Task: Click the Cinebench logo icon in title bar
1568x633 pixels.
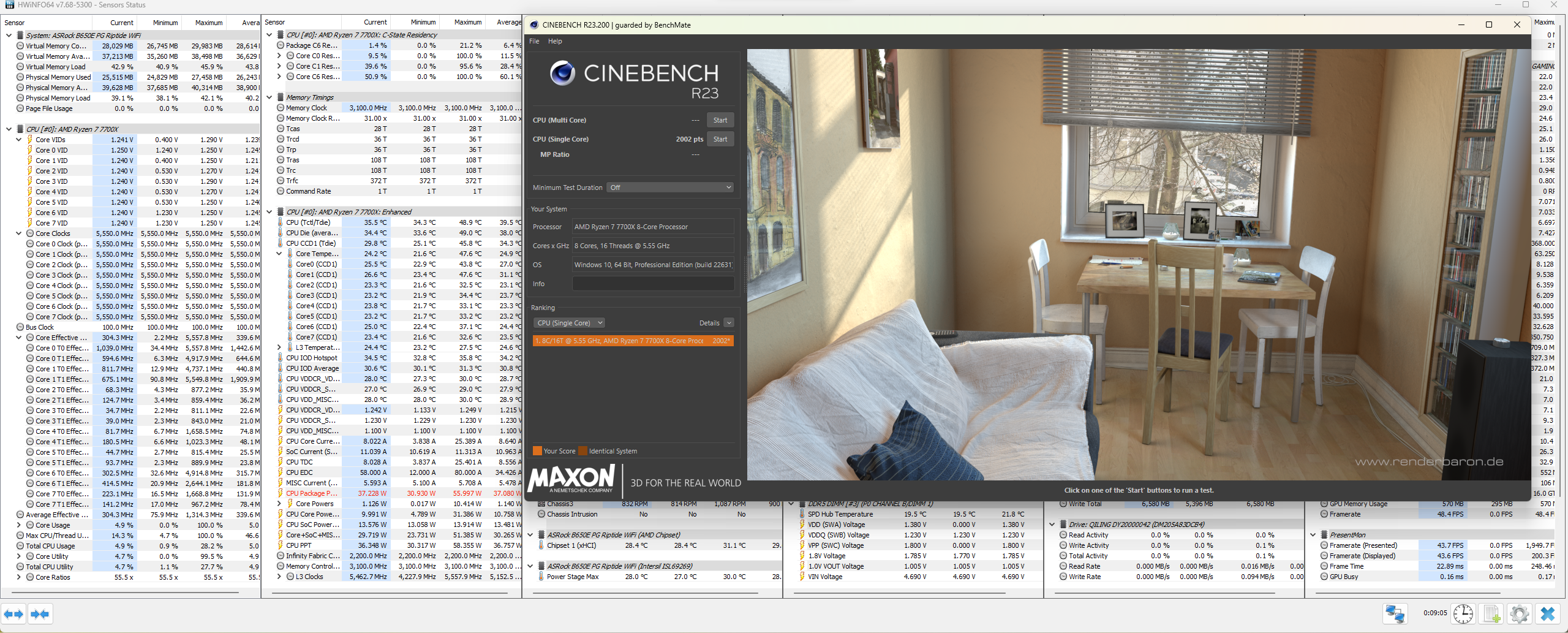Action: click(x=534, y=25)
